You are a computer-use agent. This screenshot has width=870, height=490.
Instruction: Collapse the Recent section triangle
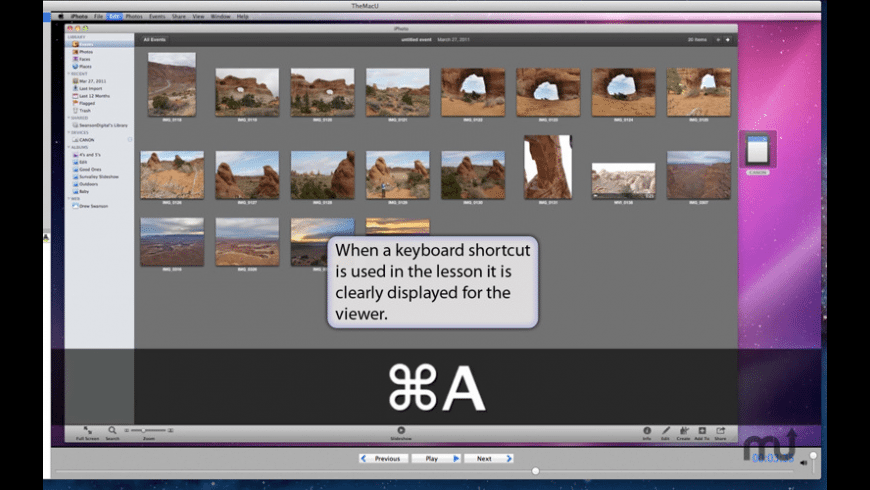pyautogui.click(x=69, y=74)
